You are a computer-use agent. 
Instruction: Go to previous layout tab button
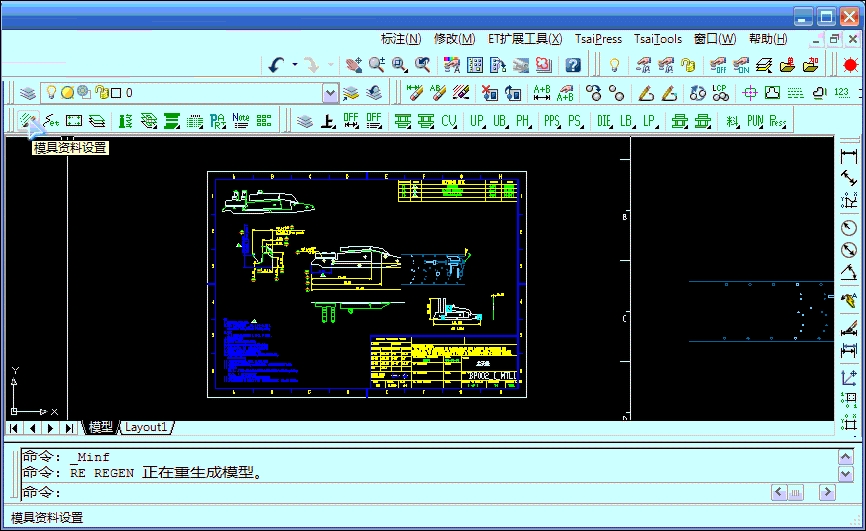(33, 428)
